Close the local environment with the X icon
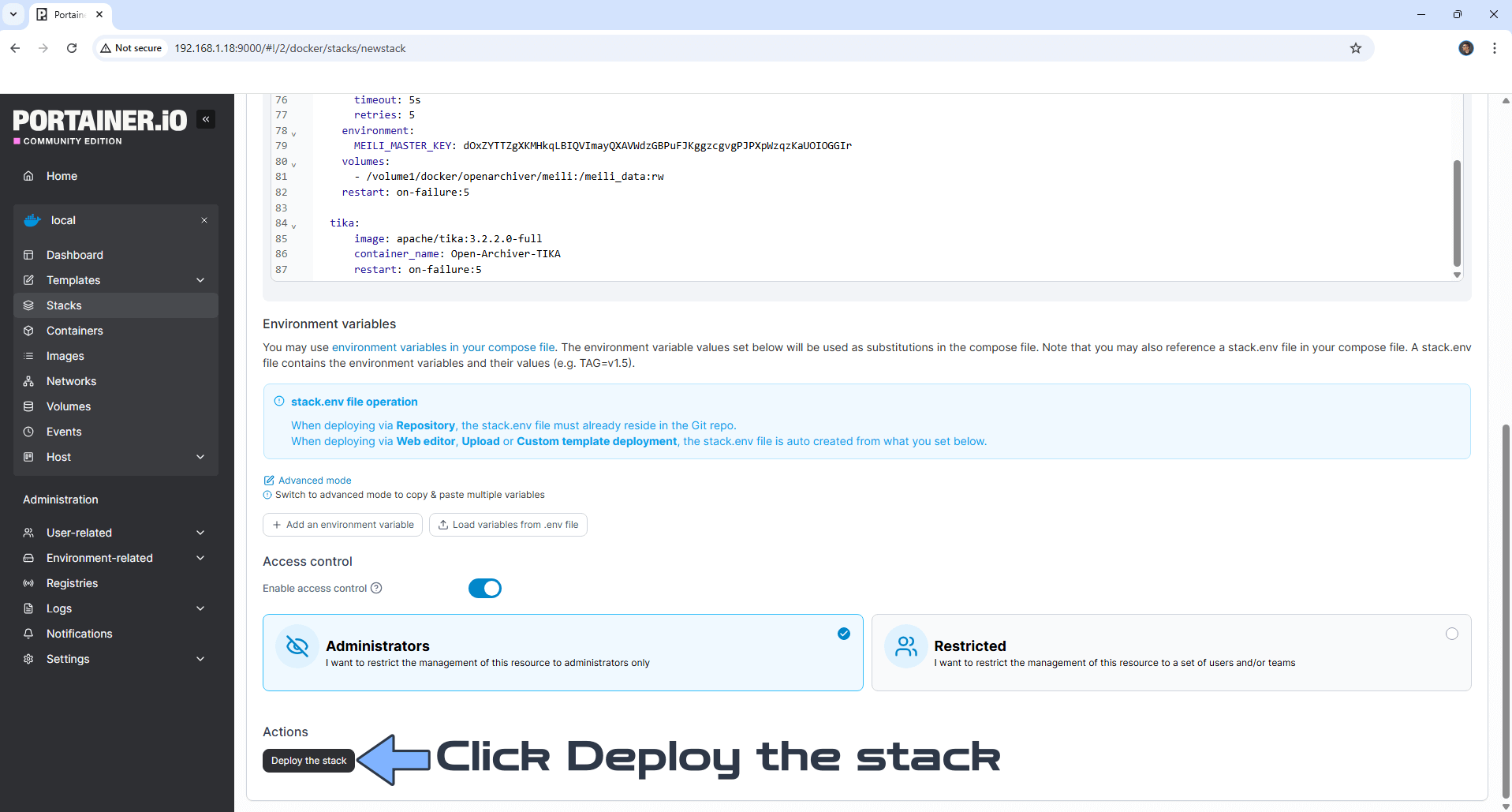This screenshot has height=812, width=1512. [x=204, y=220]
